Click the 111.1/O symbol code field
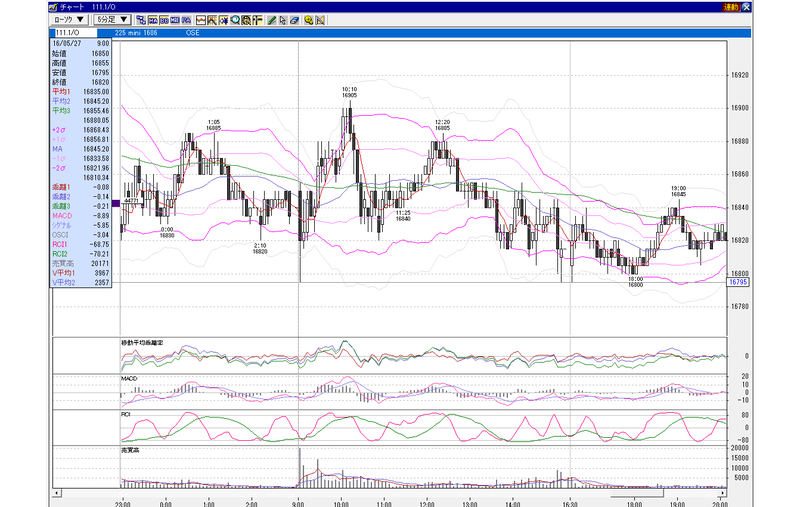 [x=73, y=33]
